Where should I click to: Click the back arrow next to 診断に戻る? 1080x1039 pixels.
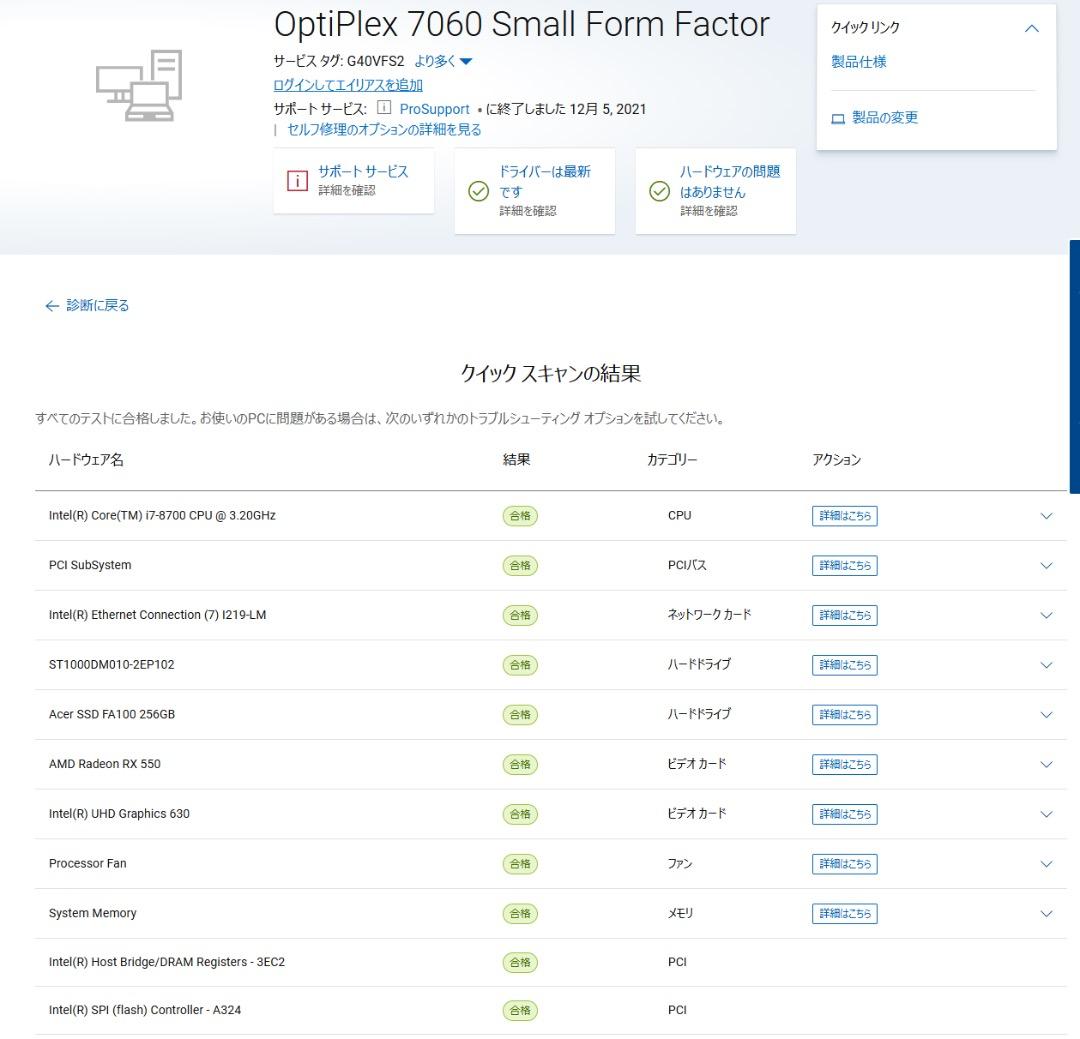52,306
